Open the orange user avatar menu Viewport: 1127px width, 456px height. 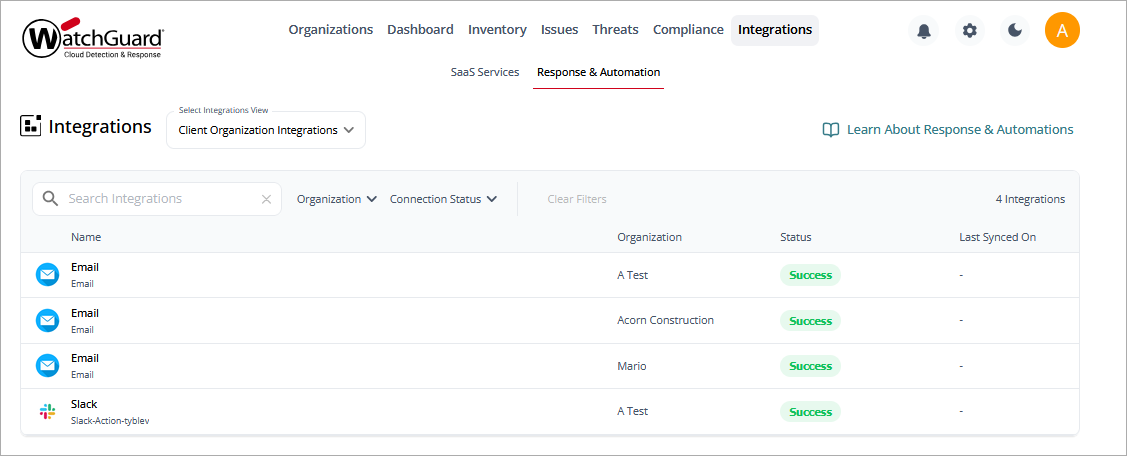1062,31
